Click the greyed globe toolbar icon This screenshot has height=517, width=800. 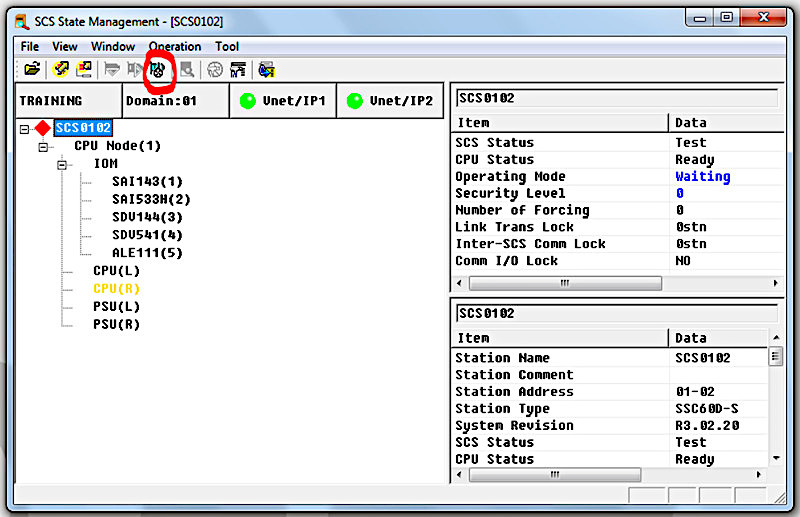pos(215,69)
